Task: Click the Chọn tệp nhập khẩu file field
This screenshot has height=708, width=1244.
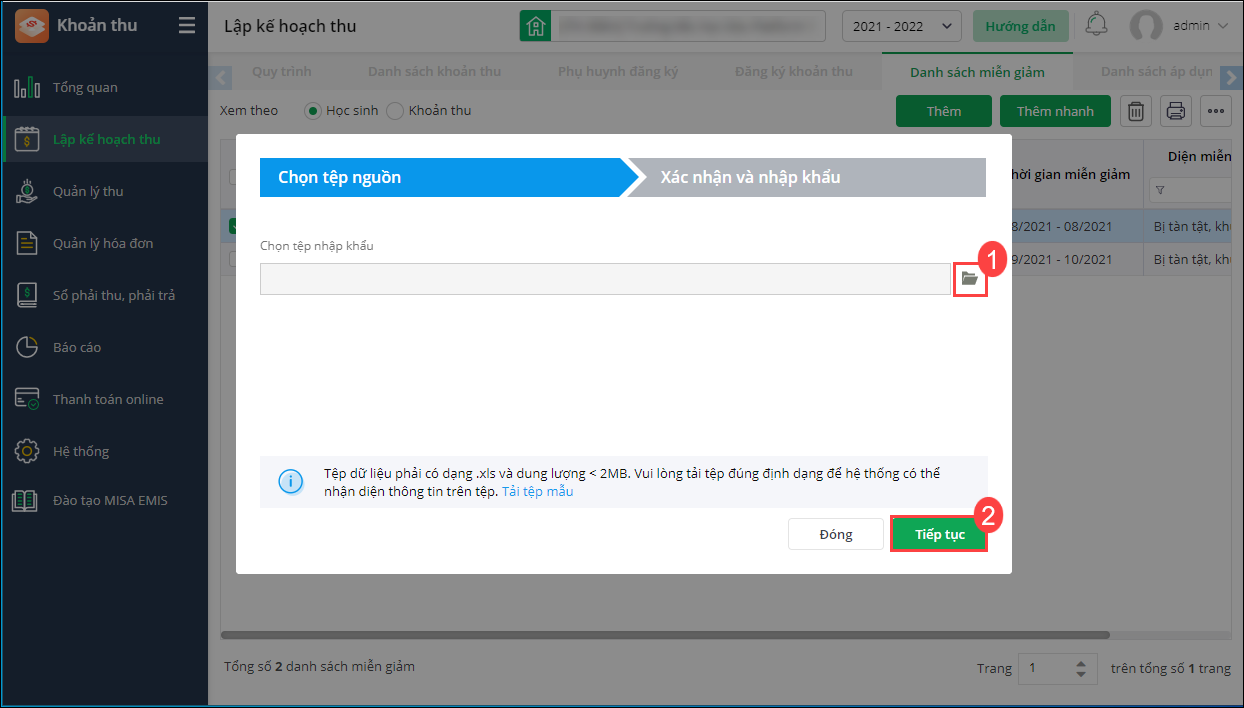Action: (x=605, y=279)
